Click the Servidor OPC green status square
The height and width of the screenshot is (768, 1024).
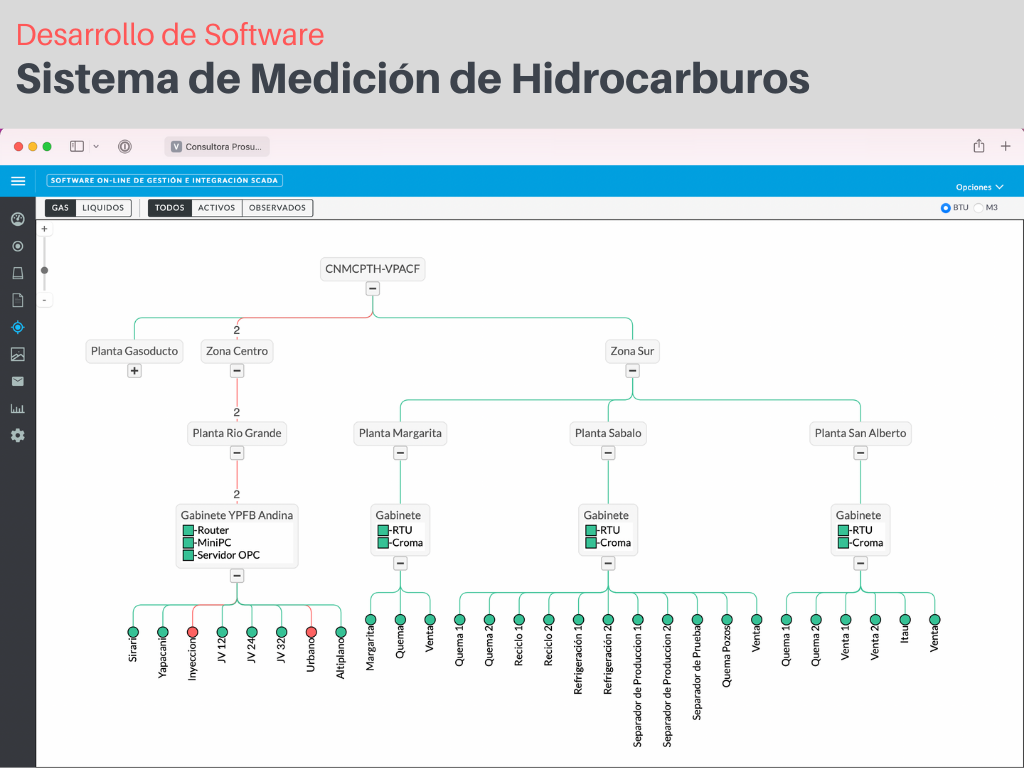[x=188, y=555]
